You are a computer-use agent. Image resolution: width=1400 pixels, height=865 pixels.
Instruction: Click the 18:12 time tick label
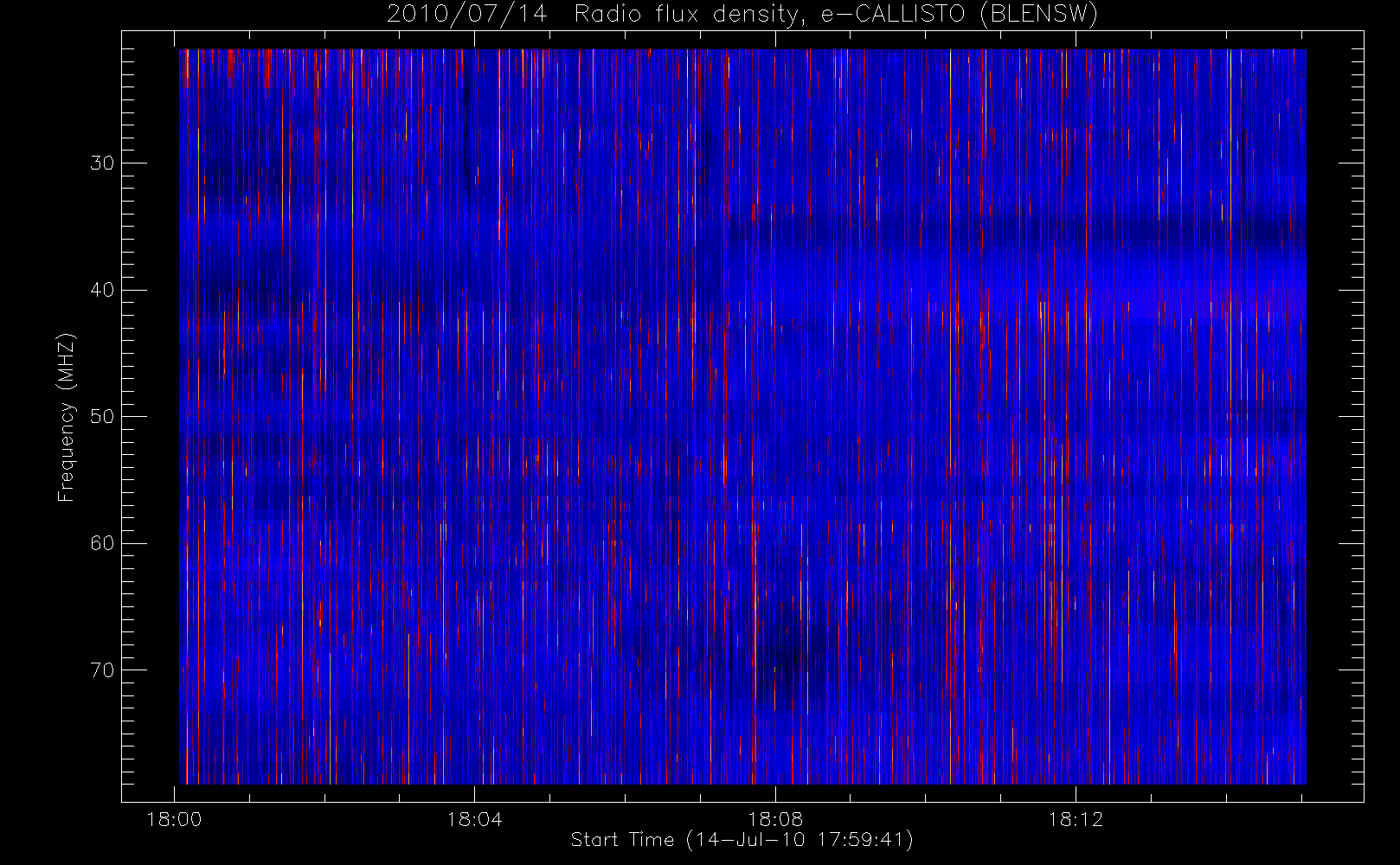[1076, 819]
